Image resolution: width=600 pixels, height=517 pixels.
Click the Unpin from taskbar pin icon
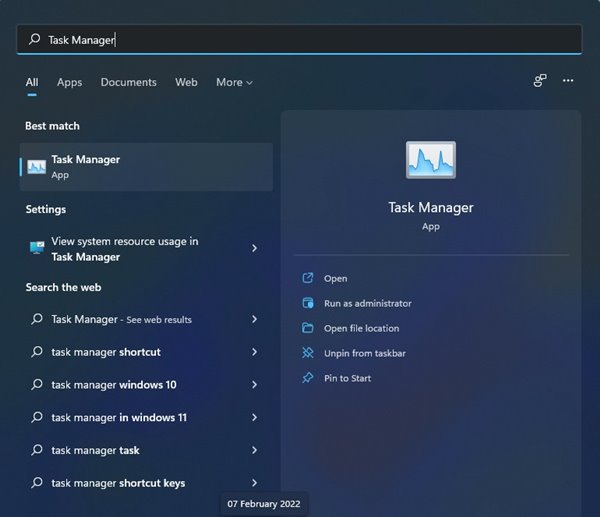(x=308, y=353)
